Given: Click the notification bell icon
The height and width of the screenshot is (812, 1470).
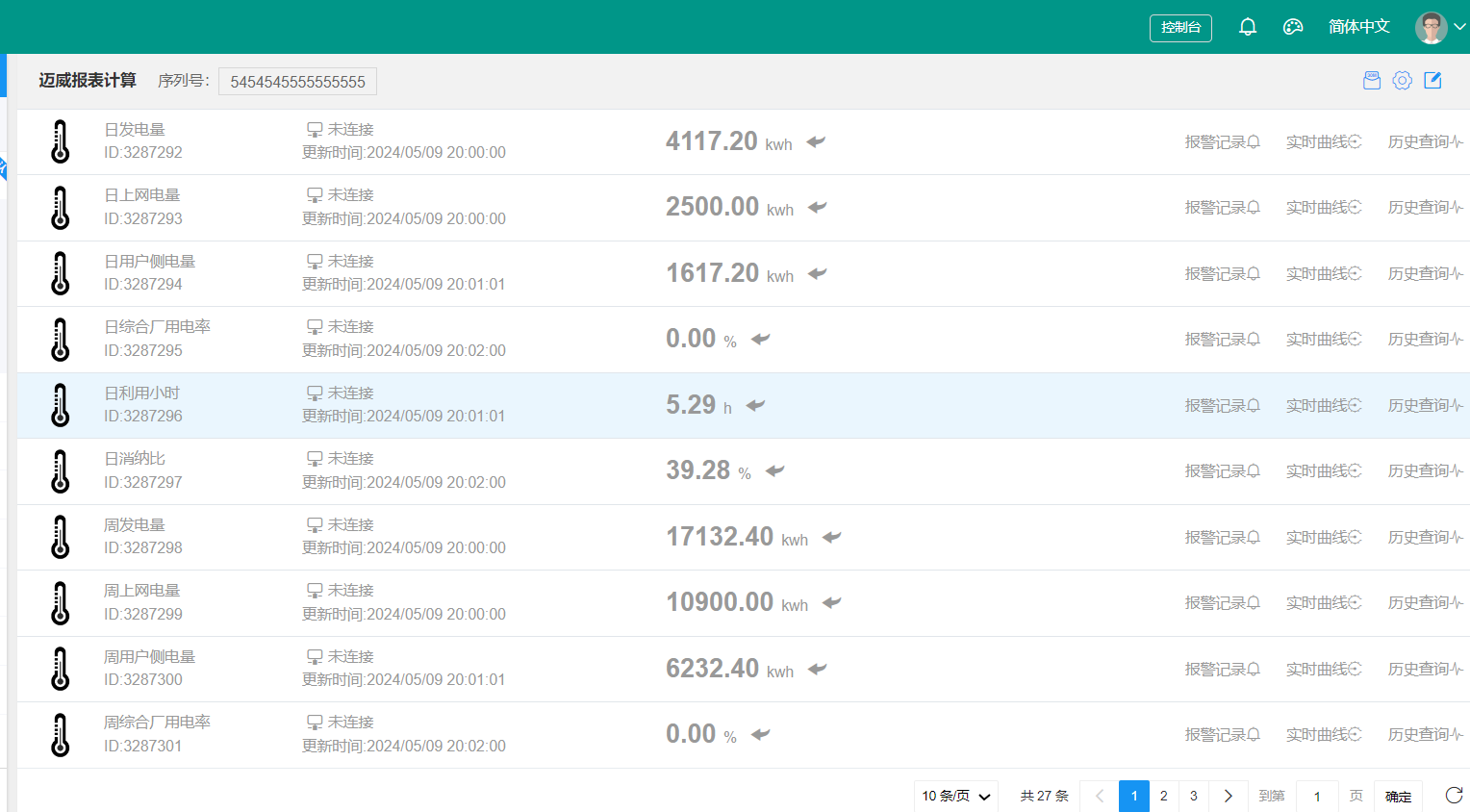Looking at the screenshot, I should pos(1248,27).
